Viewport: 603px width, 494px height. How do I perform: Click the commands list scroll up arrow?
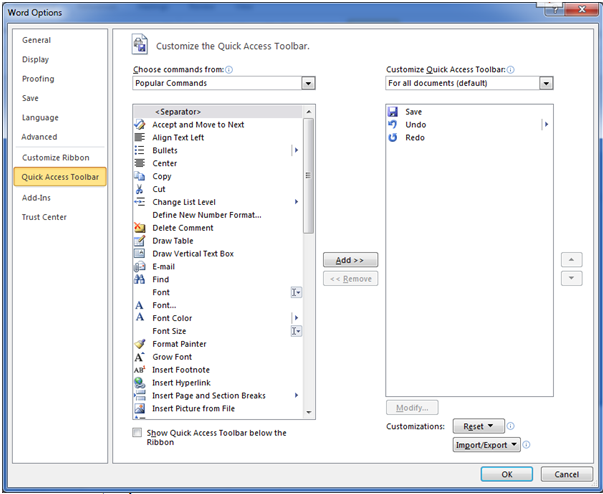tap(308, 111)
